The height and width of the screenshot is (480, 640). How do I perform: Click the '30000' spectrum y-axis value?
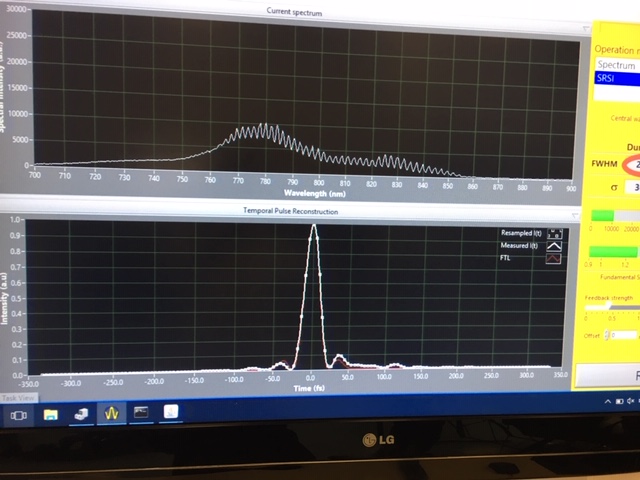[17, 9]
